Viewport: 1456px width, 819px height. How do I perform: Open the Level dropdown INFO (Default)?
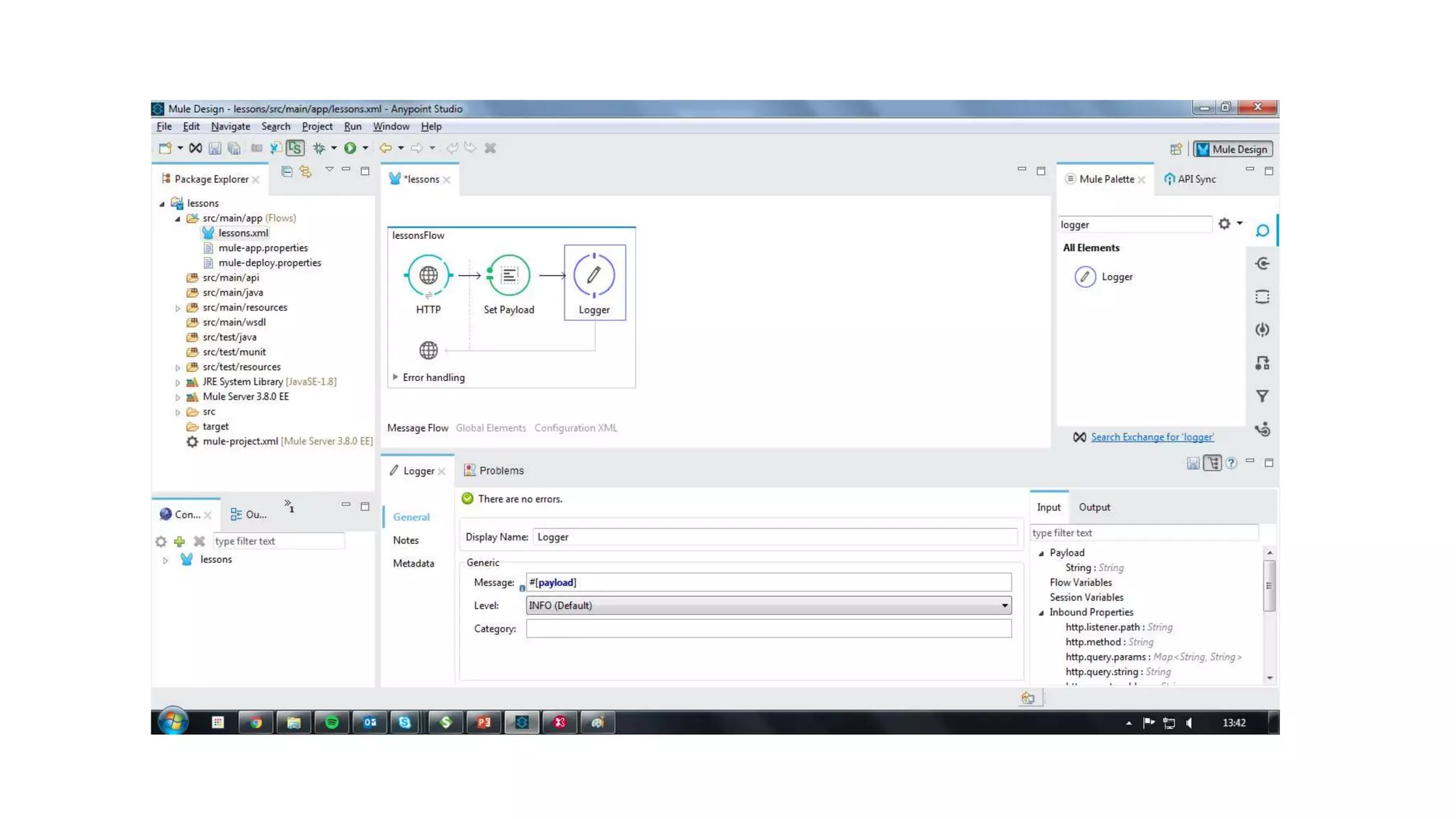[768, 605]
